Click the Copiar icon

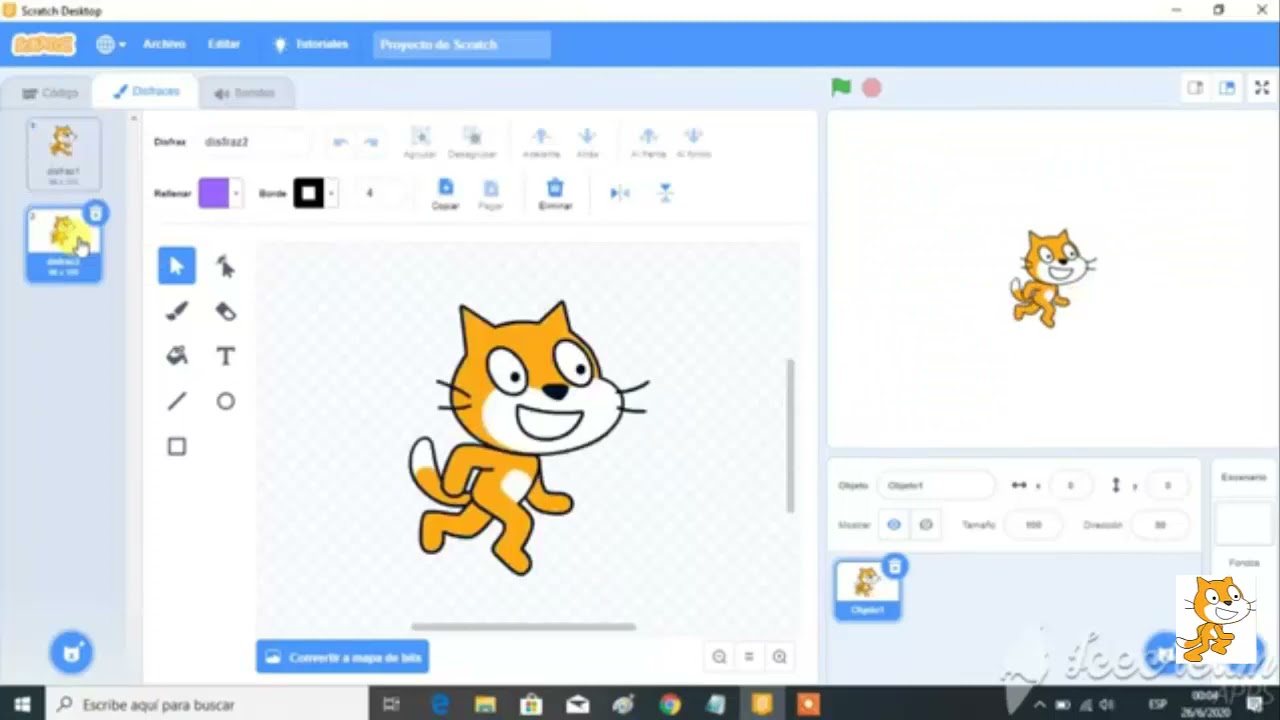point(446,187)
